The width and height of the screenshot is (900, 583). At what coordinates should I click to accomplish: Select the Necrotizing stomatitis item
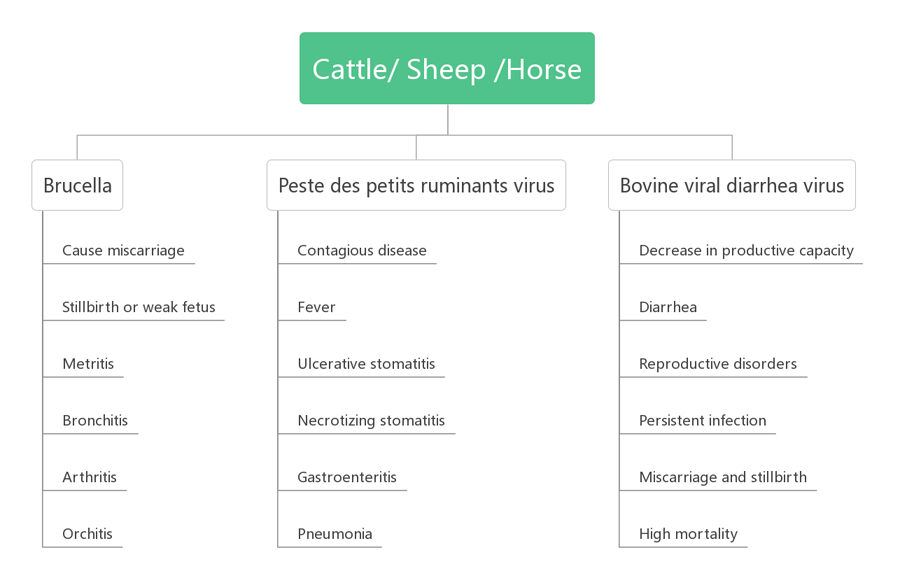pyautogui.click(x=371, y=421)
